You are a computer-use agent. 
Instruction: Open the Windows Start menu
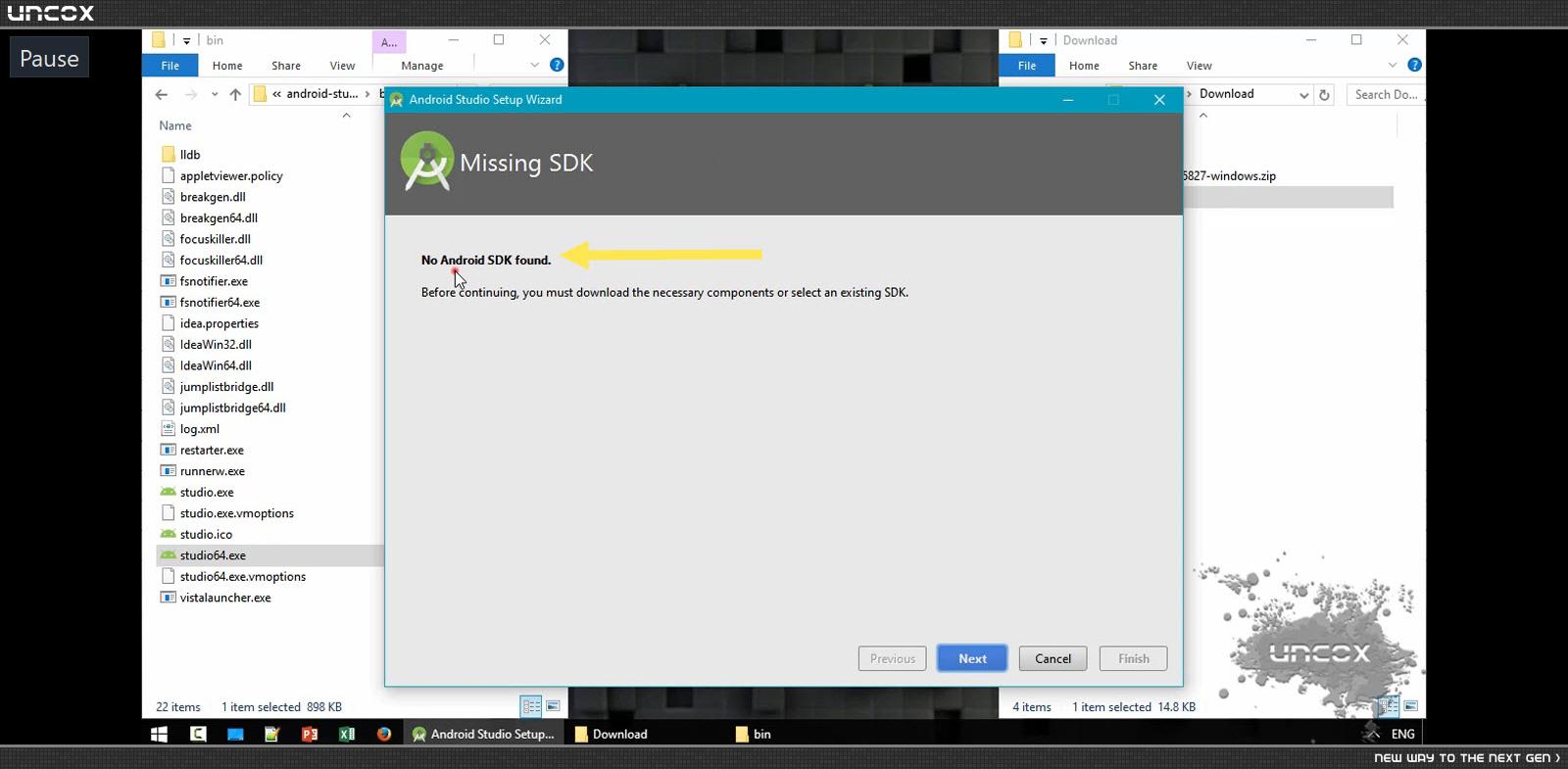point(159,734)
